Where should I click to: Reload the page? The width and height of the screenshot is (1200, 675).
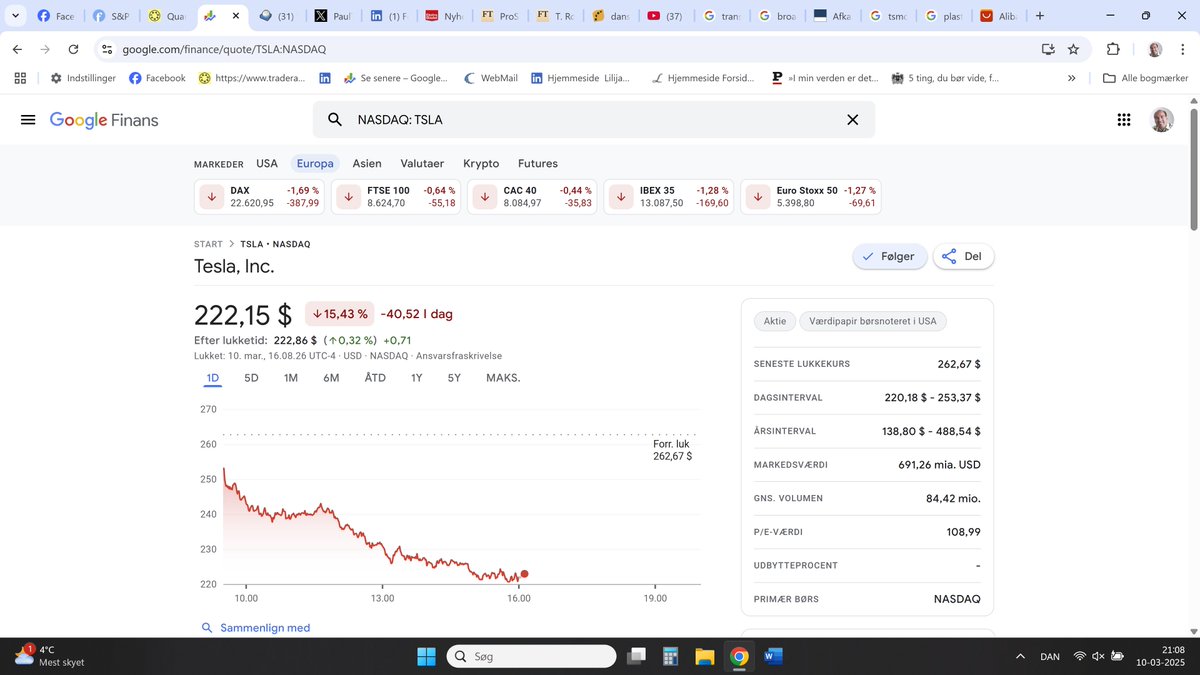point(74,49)
